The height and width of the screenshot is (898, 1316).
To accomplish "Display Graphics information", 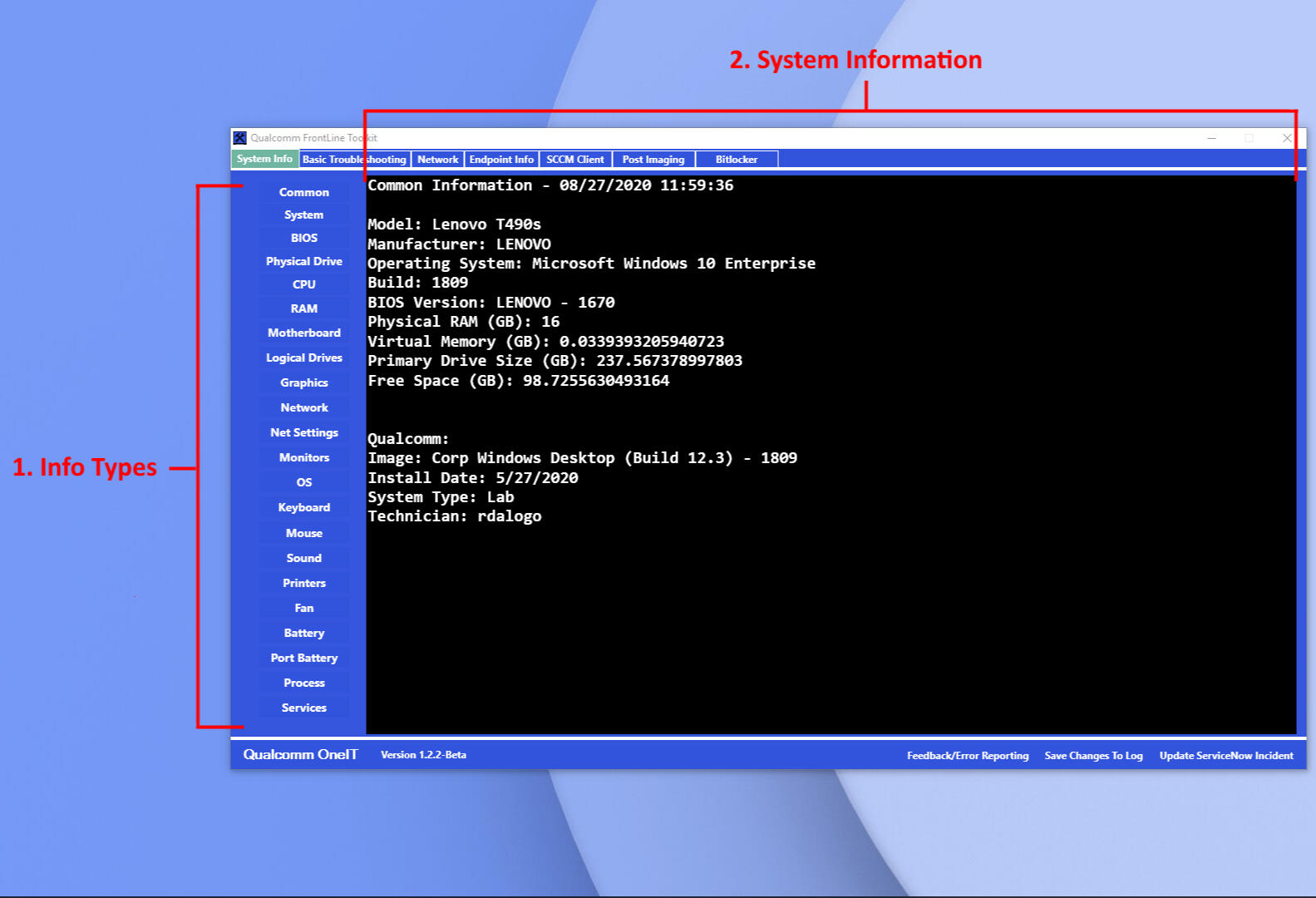I will pos(303,382).
